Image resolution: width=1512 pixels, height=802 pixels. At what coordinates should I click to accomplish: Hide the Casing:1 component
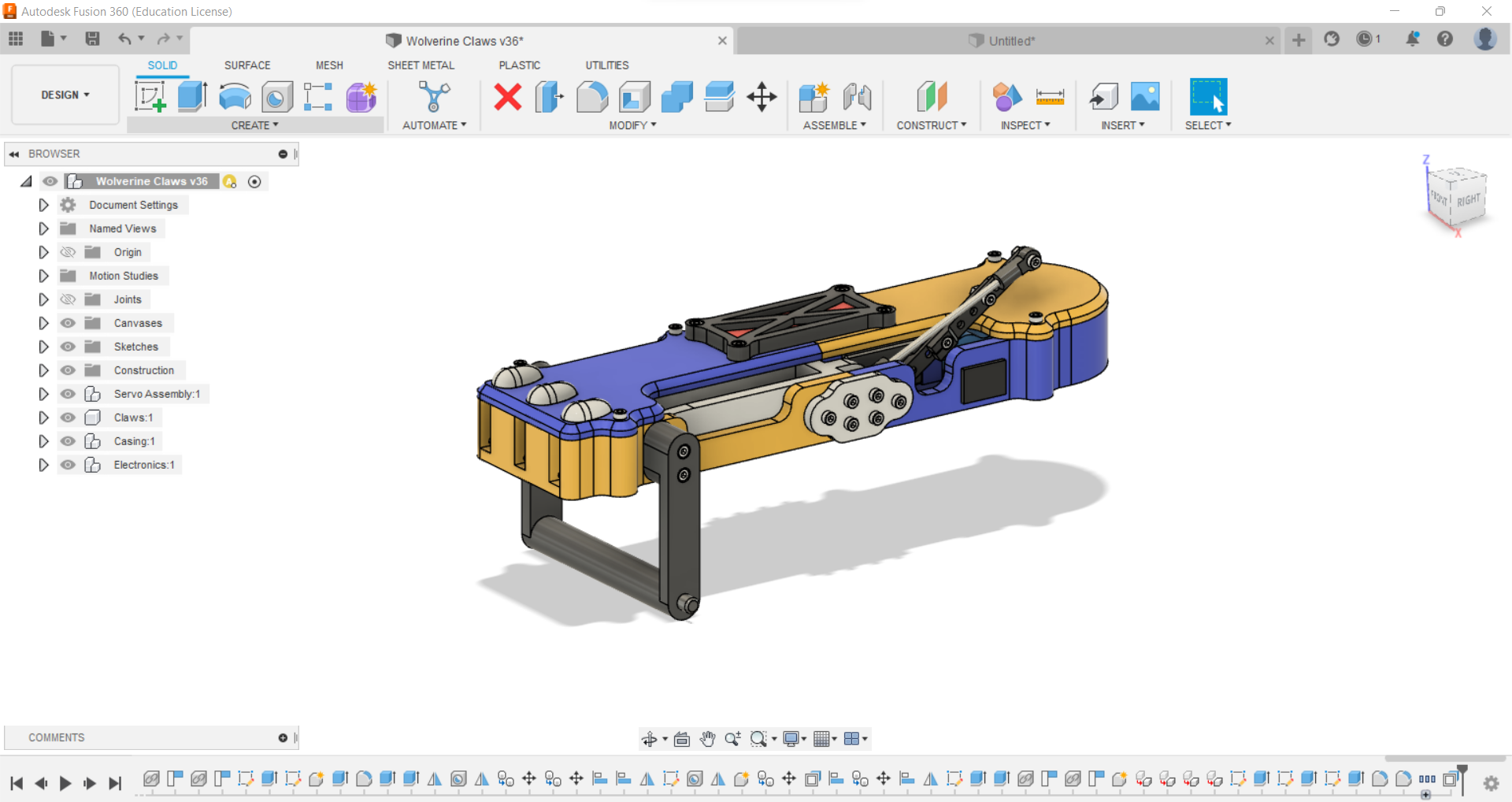point(69,441)
